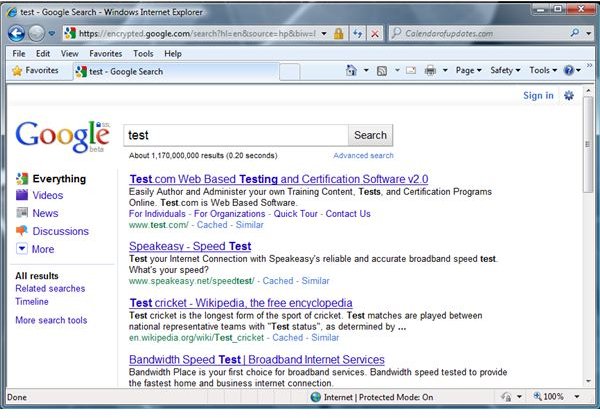Click the Google favicon in address bar
600x418 pixels.
pos(70,33)
